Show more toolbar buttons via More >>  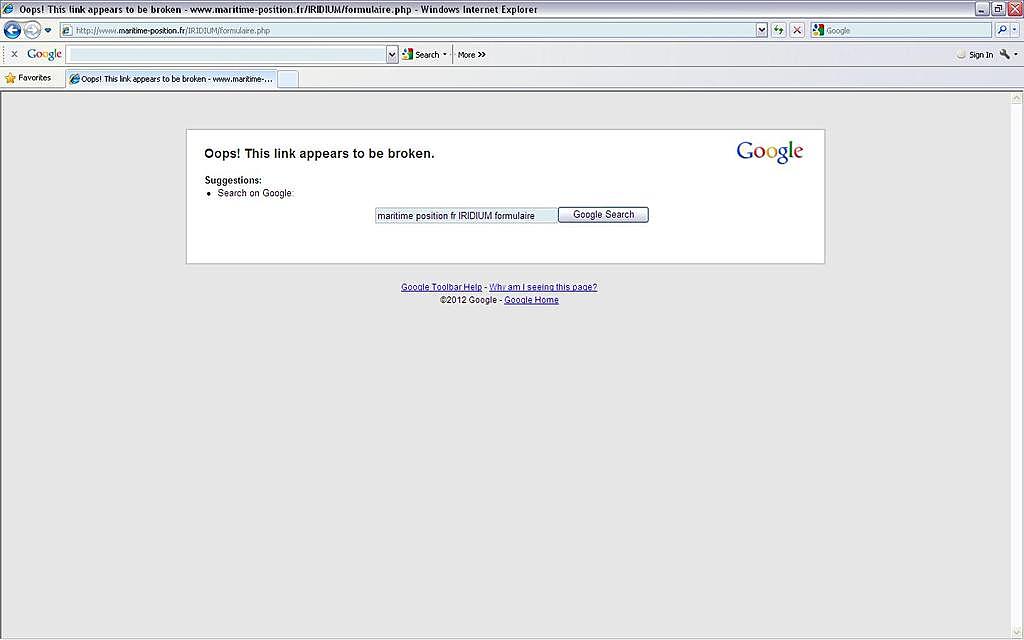tap(472, 55)
